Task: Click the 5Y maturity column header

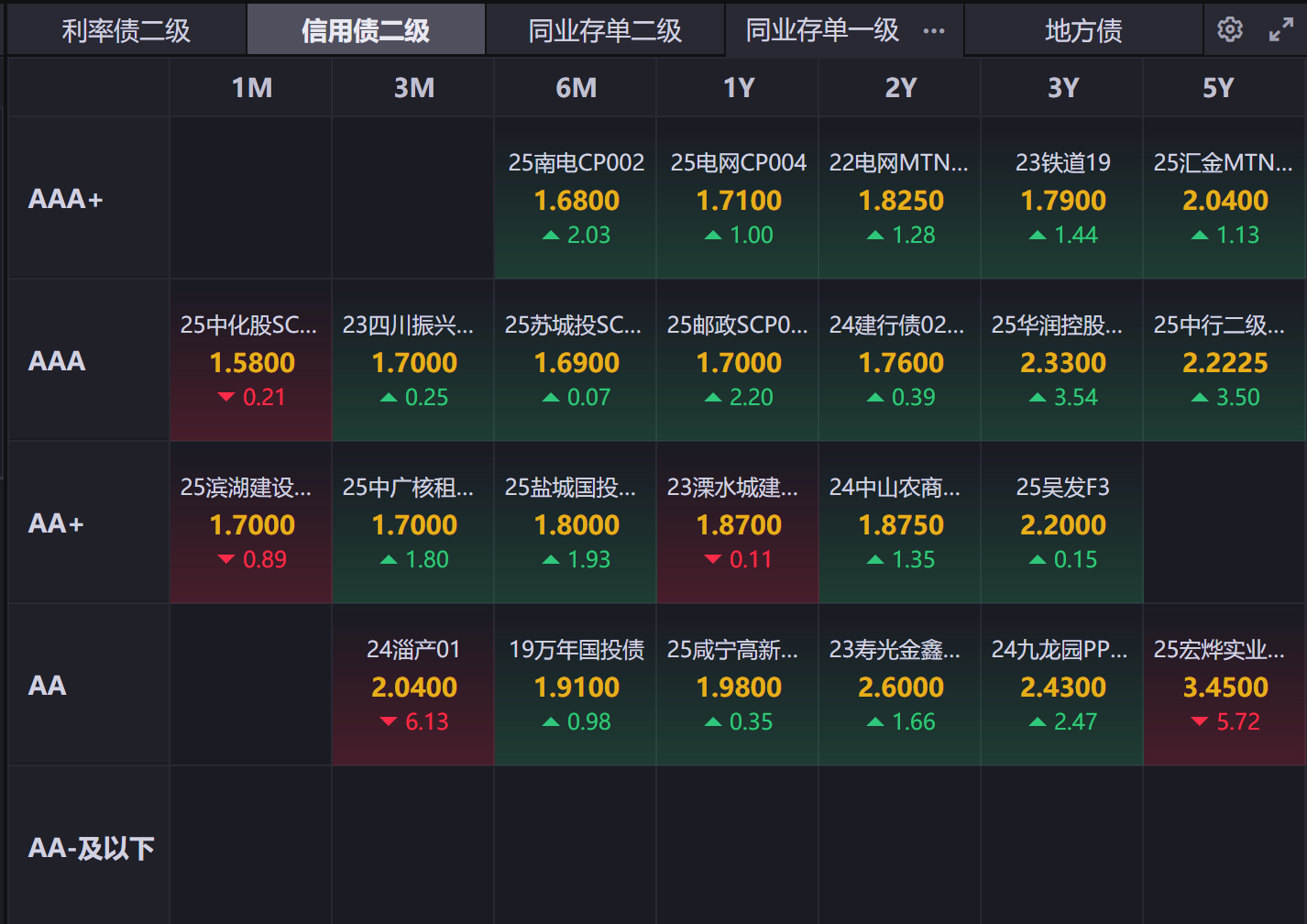Action: (x=1218, y=88)
